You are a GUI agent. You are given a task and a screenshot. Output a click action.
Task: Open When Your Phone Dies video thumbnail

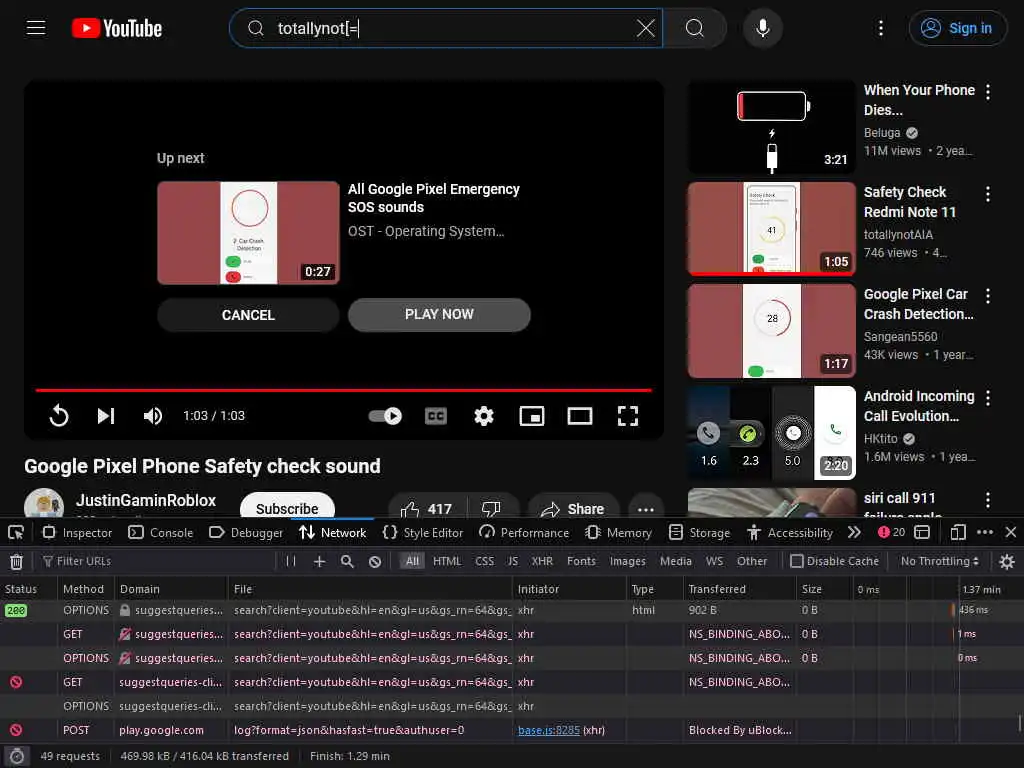(x=771, y=127)
